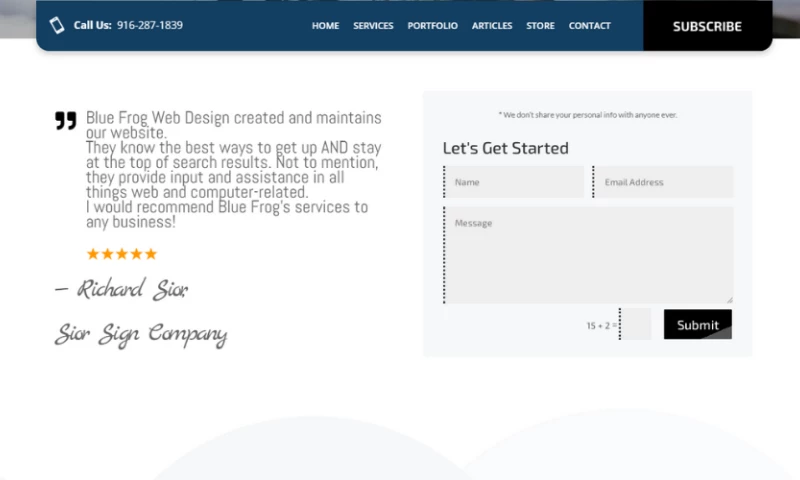Open the Contact page
The height and width of the screenshot is (480, 800).
tap(589, 26)
